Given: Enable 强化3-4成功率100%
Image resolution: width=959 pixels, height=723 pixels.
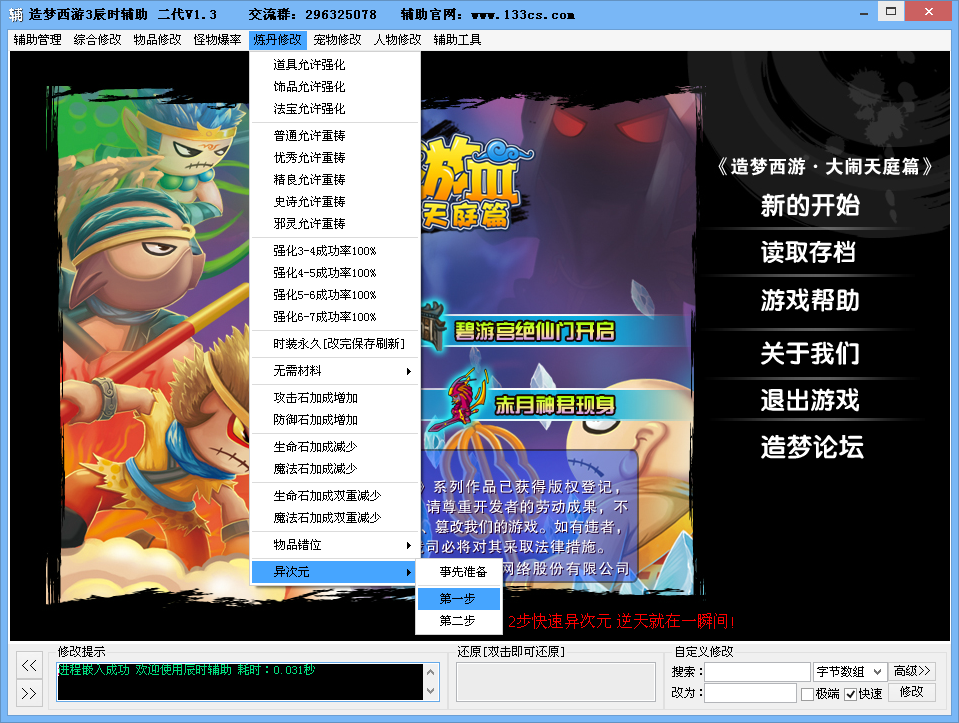Looking at the screenshot, I should 335,251.
